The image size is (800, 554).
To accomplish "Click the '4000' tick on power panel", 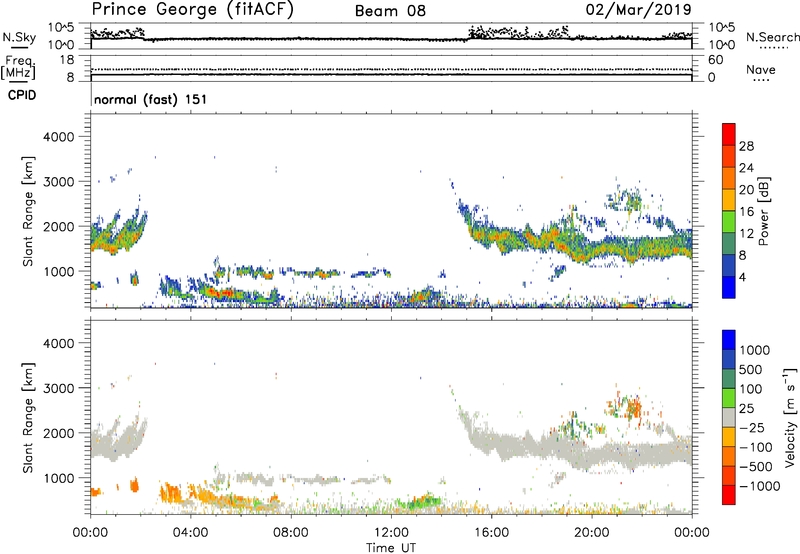I will (x=58, y=137).
